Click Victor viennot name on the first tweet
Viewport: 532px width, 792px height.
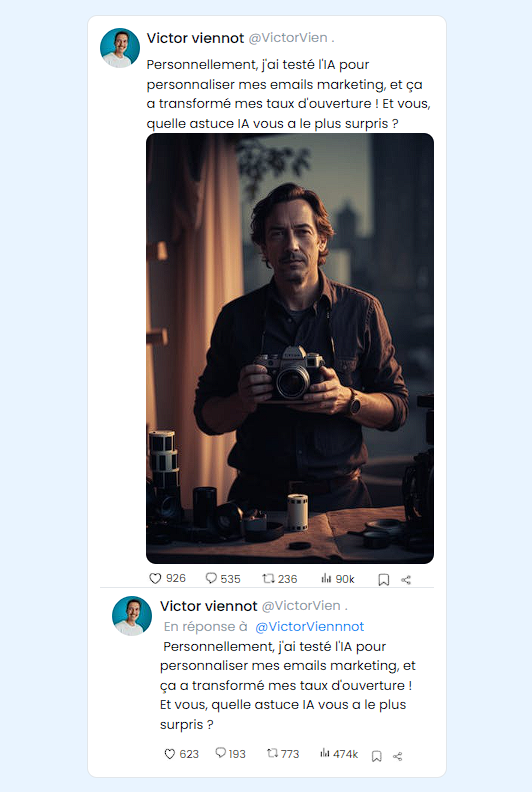[x=195, y=38]
